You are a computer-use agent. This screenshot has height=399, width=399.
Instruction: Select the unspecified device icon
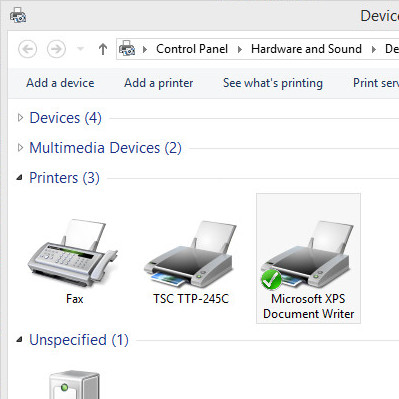(74, 384)
